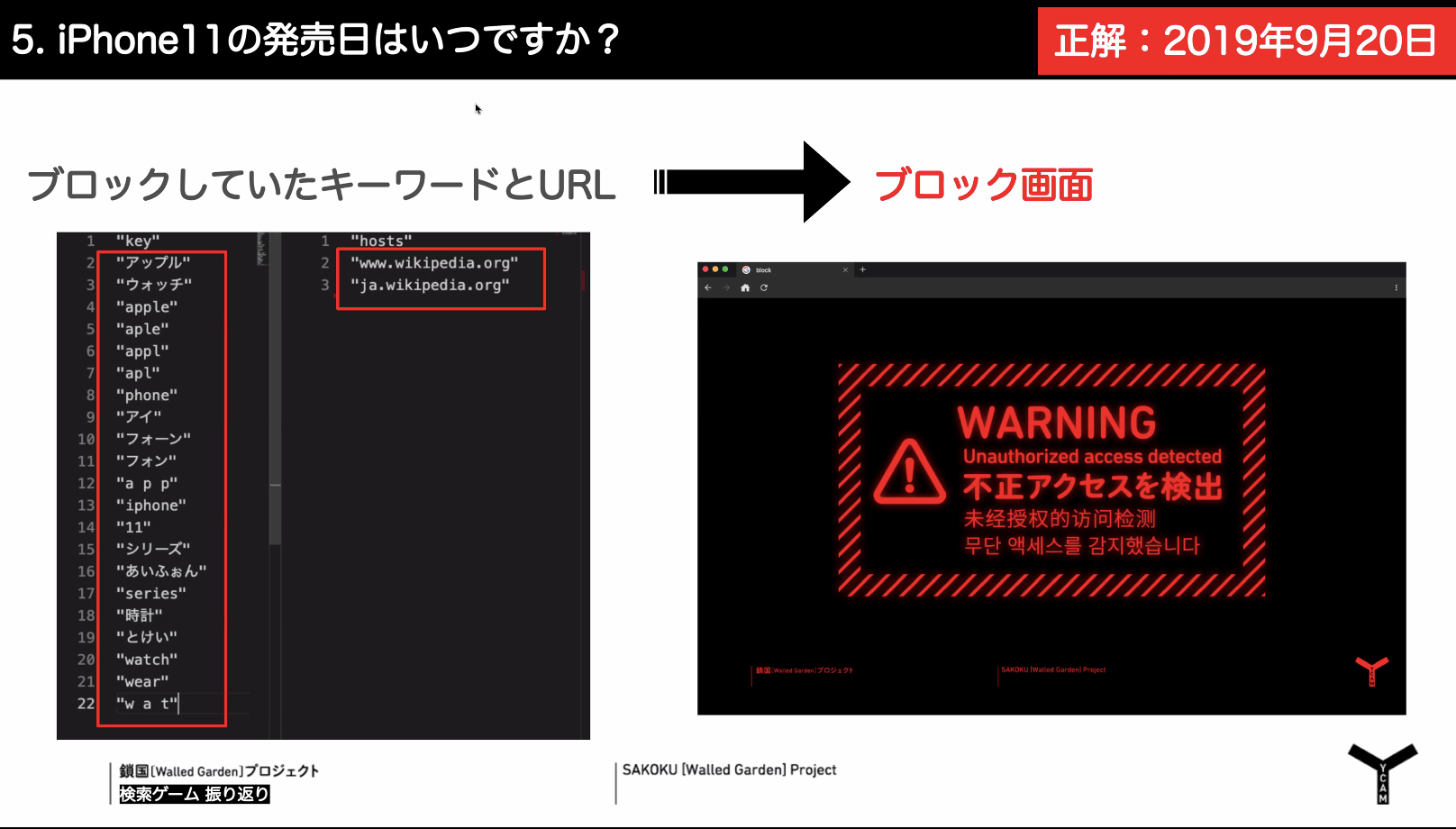Click the WARNING heading text
This screenshot has height=829, width=1456.
coord(1057,423)
